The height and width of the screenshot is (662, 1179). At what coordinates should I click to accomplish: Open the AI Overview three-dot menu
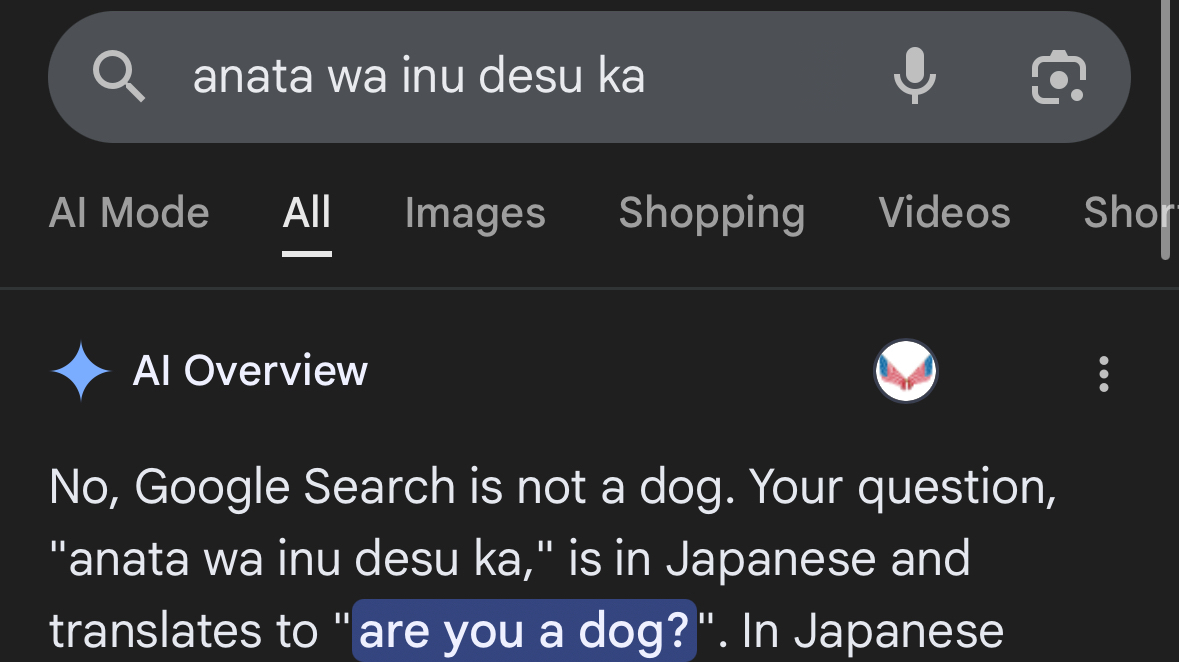[1103, 373]
